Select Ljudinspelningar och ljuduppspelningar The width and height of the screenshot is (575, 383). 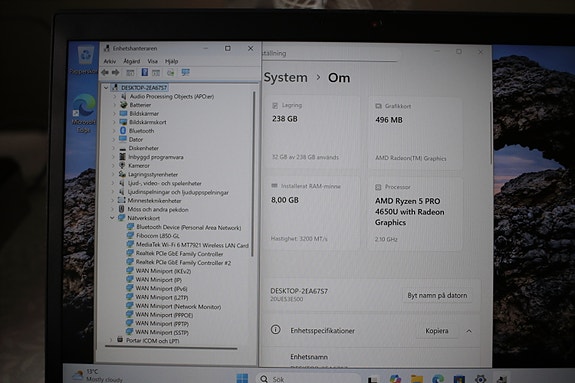click(178, 192)
